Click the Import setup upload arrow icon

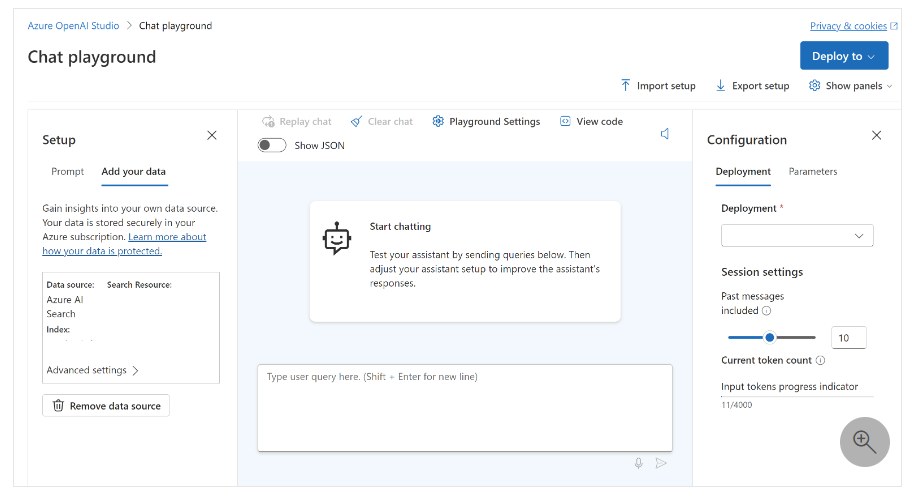625,85
